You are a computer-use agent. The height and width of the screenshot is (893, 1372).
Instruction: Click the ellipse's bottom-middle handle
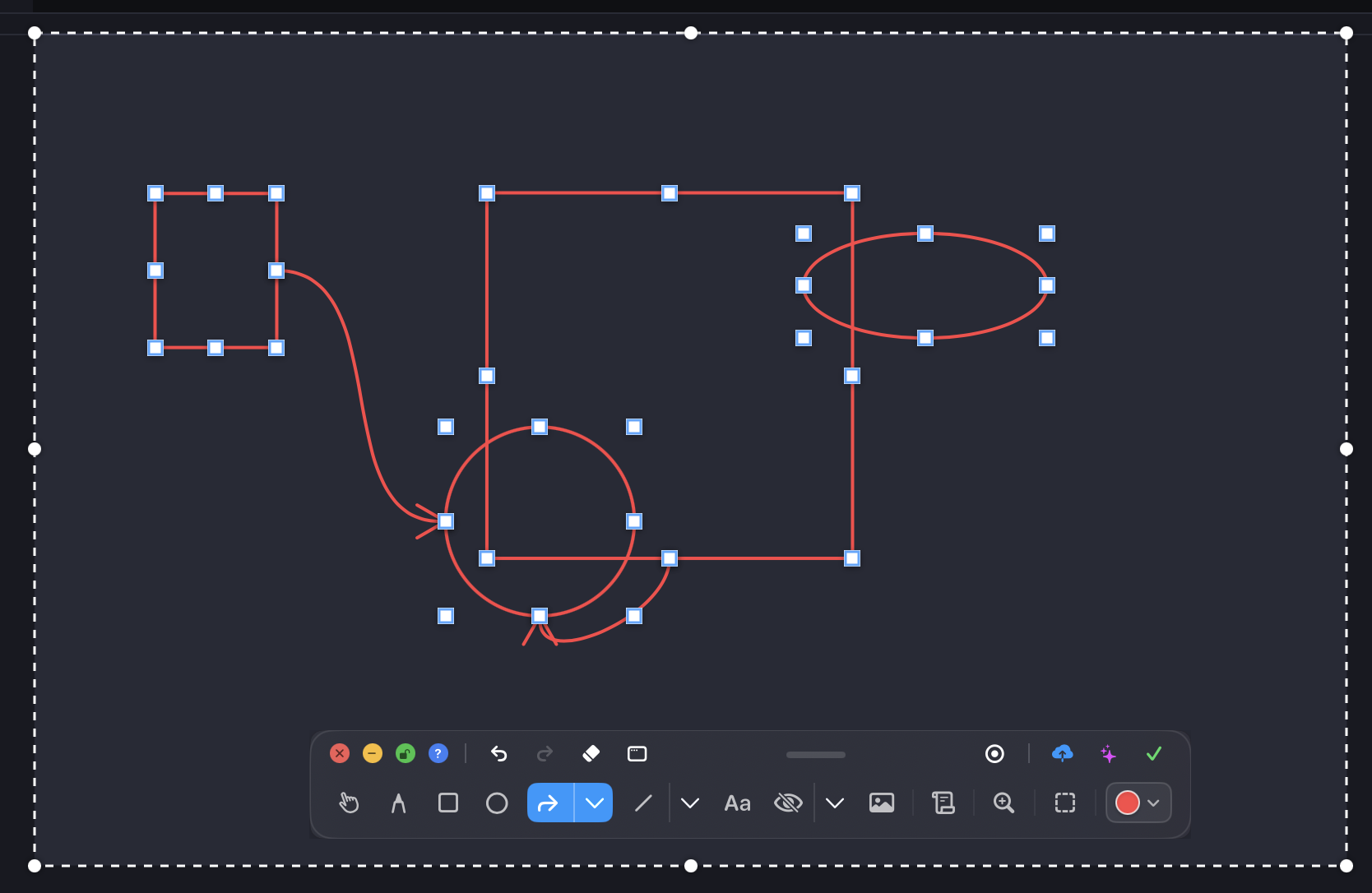[x=925, y=338]
